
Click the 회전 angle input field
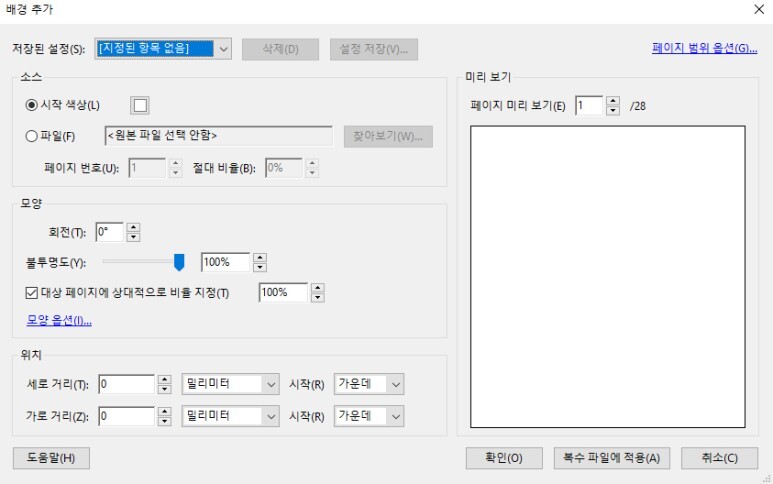pos(109,232)
